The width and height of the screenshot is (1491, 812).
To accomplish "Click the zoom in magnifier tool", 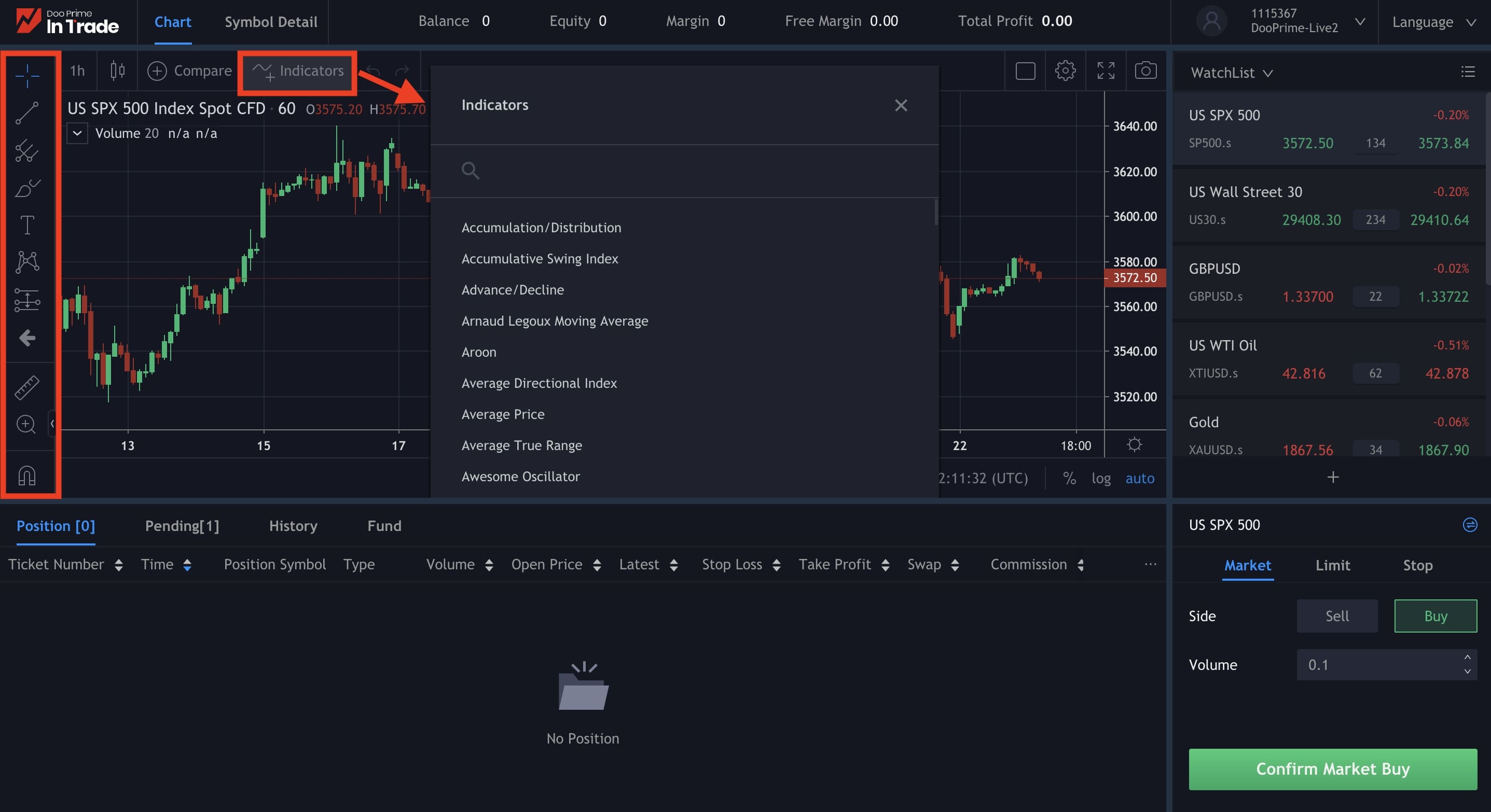I will [x=26, y=424].
